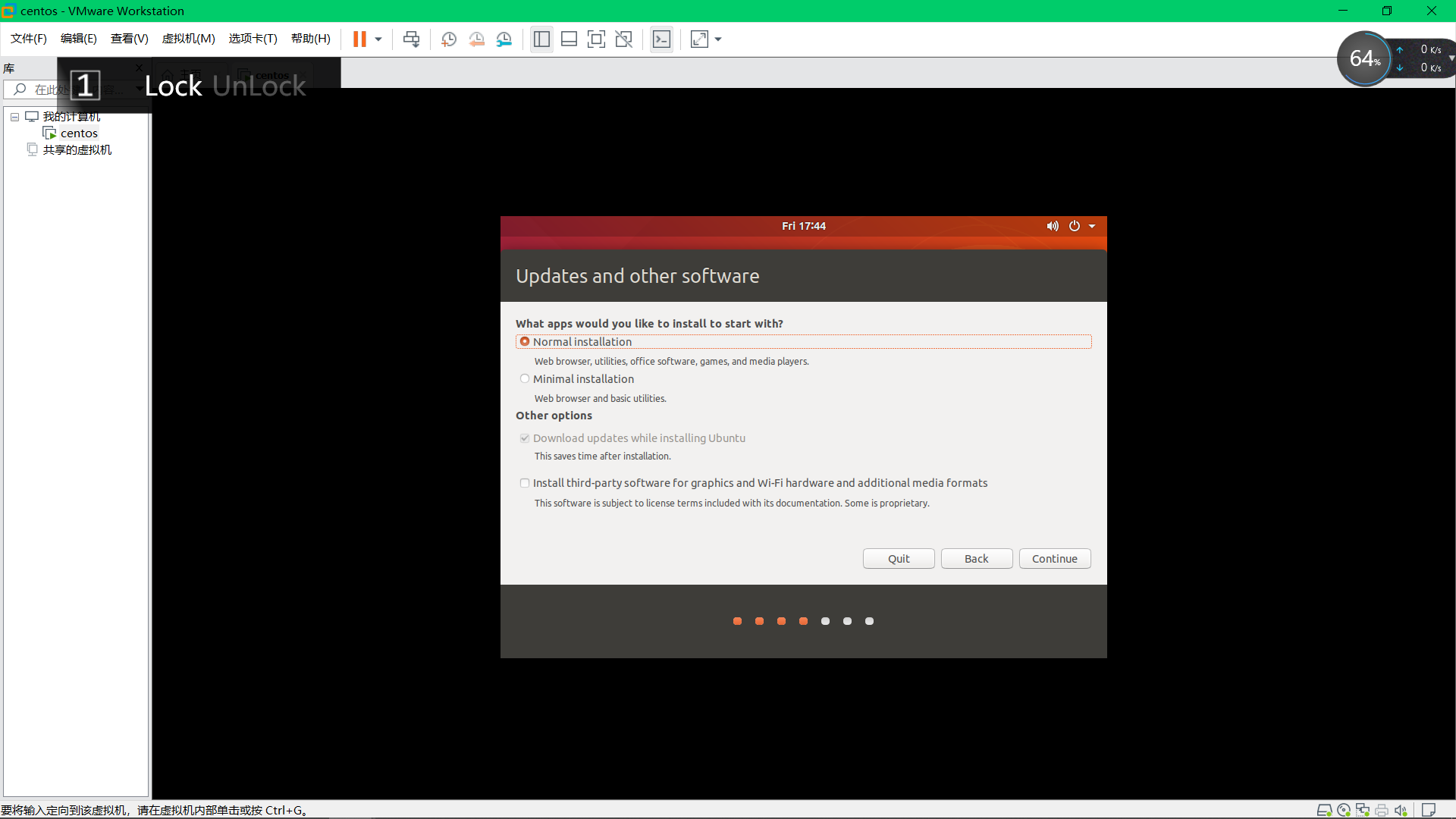1456x819 pixels.
Task: Click the sound card status icon
Action: pyautogui.click(x=1401, y=810)
